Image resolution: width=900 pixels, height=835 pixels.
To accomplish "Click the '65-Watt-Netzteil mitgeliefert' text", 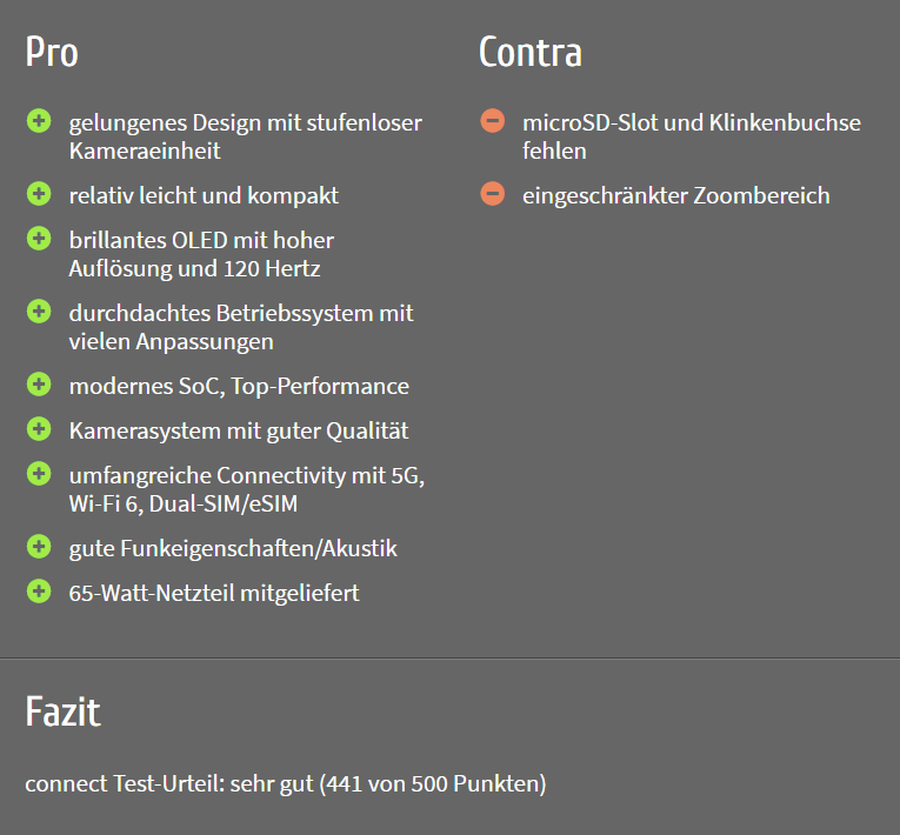I will point(214,593).
